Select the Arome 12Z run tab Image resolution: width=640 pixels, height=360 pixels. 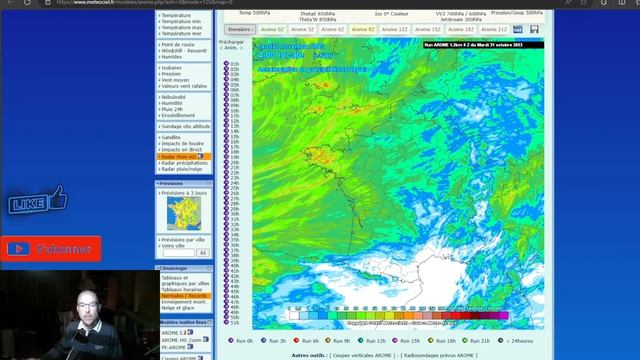[x=395, y=29]
